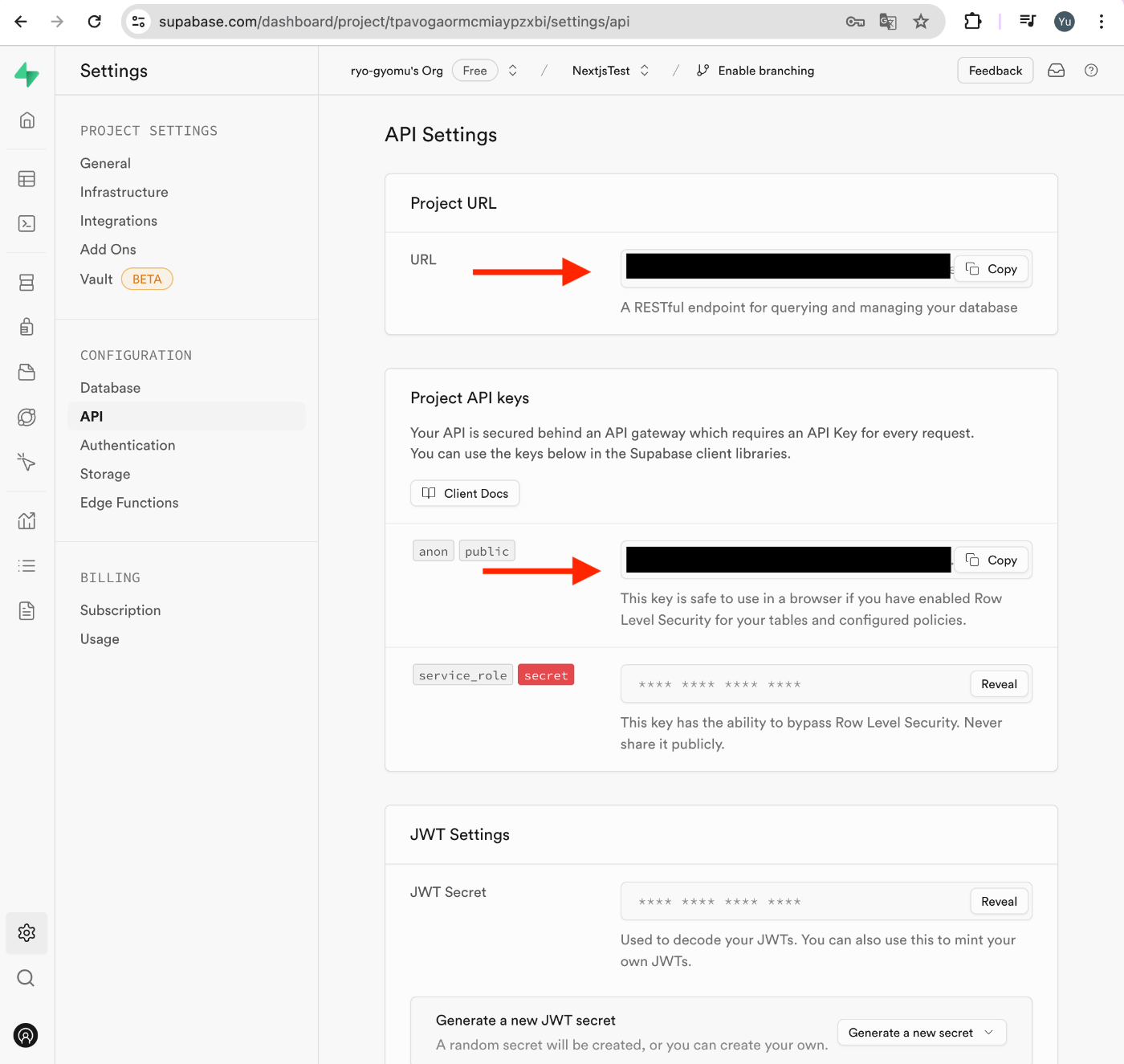Open Edge Functions configuration
This screenshot has width=1124, height=1064.
click(129, 503)
